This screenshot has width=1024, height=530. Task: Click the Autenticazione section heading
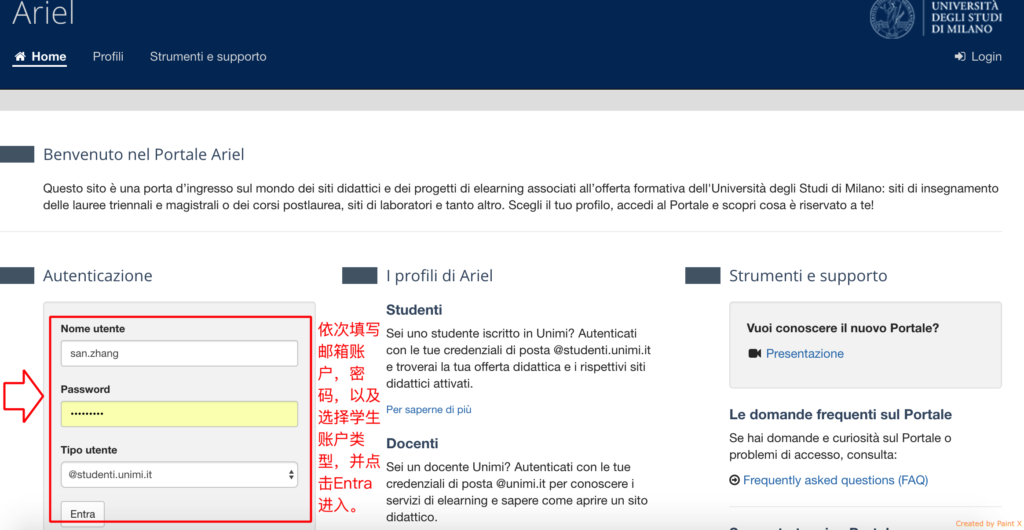click(97, 276)
